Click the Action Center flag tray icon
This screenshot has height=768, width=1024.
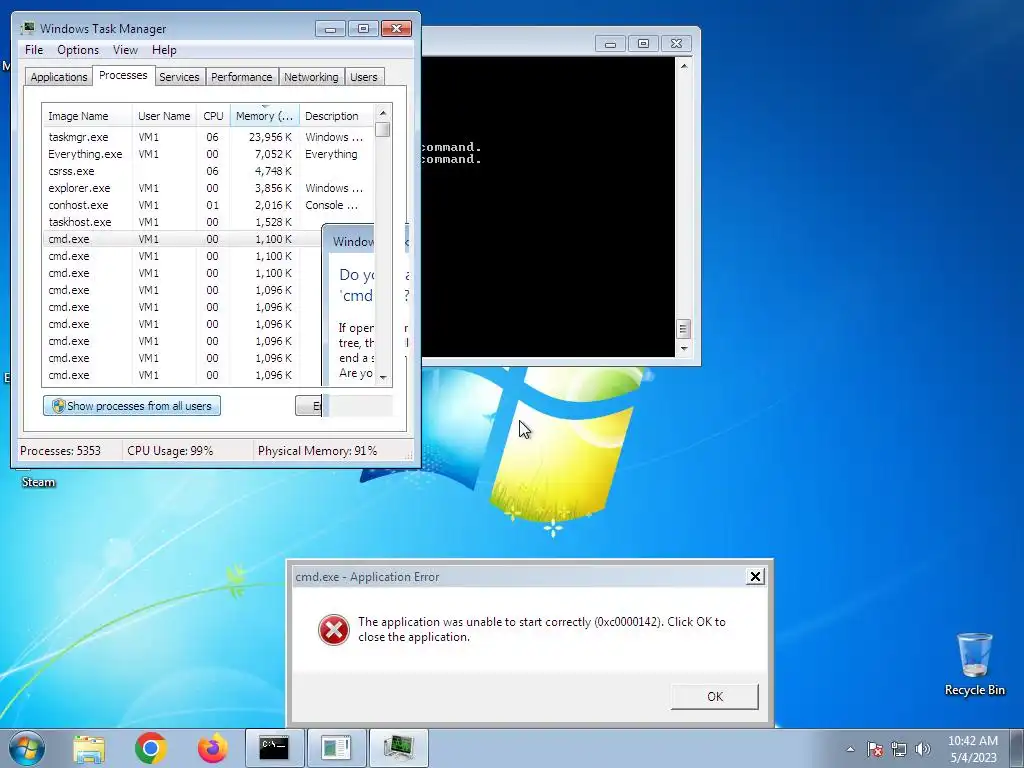point(874,749)
